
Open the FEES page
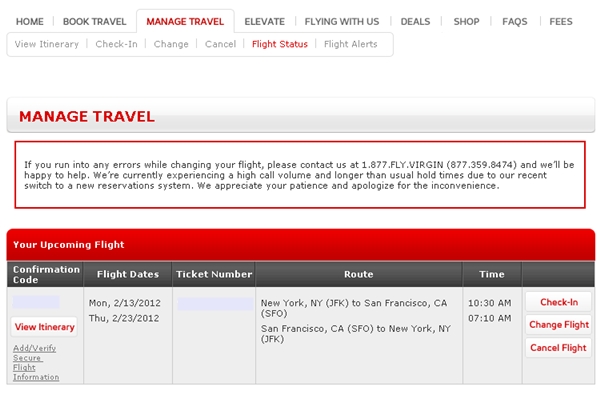pyautogui.click(x=561, y=22)
